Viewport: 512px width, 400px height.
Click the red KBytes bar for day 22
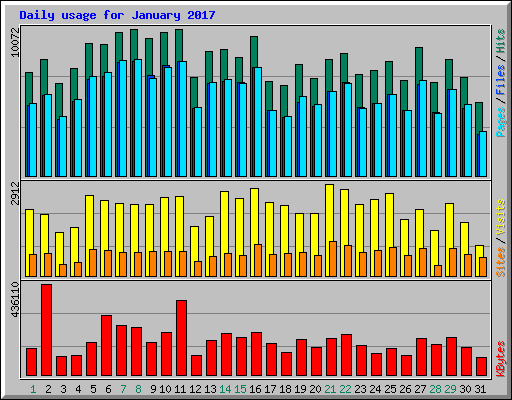click(x=347, y=355)
